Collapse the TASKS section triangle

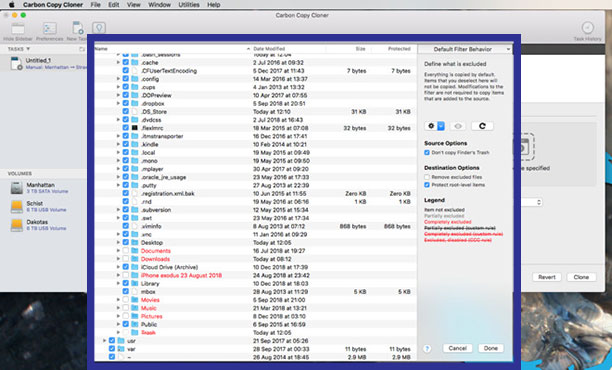pos(28,49)
